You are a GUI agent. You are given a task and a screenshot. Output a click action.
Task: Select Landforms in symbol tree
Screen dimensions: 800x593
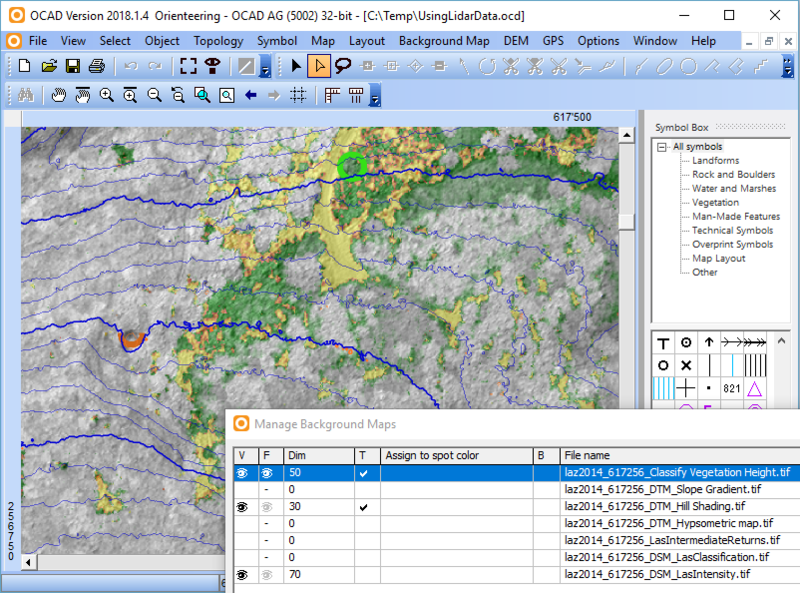pos(715,160)
